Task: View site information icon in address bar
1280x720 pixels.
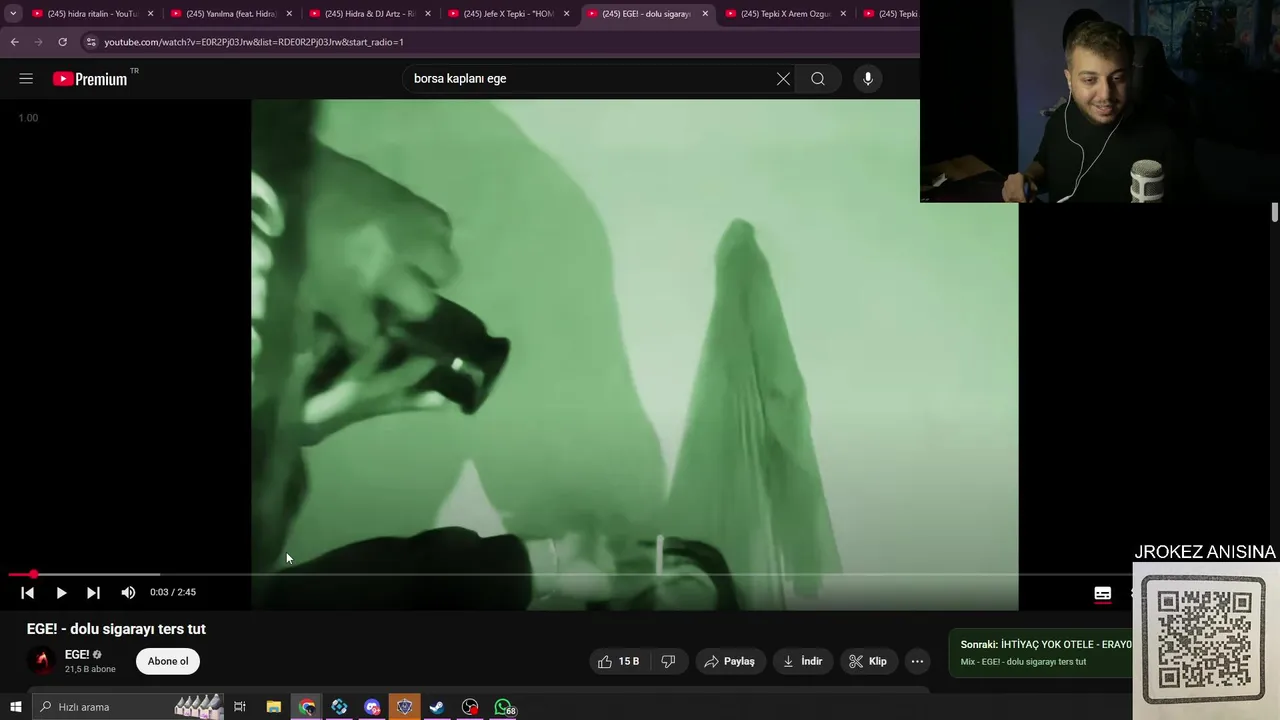Action: tap(91, 42)
